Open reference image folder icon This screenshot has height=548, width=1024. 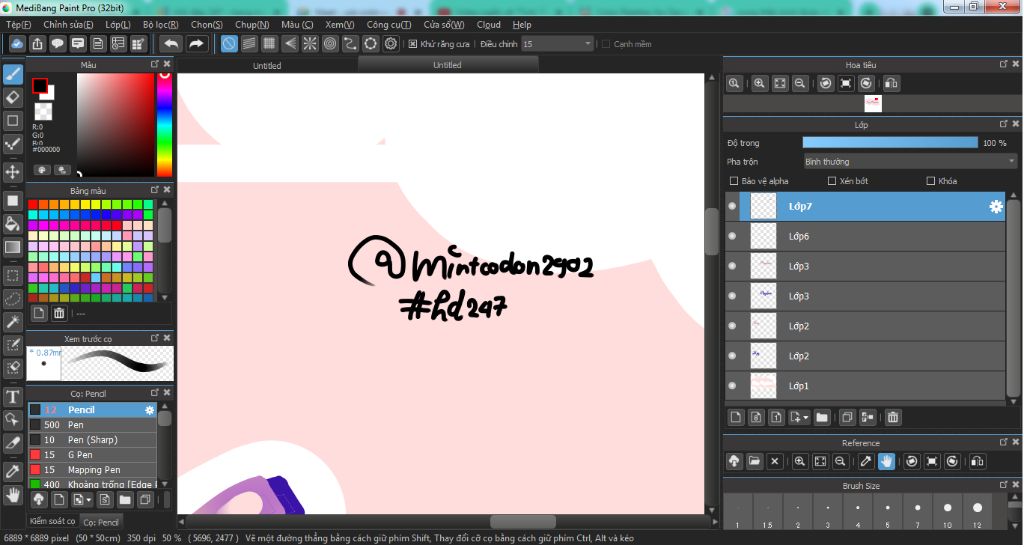click(754, 461)
